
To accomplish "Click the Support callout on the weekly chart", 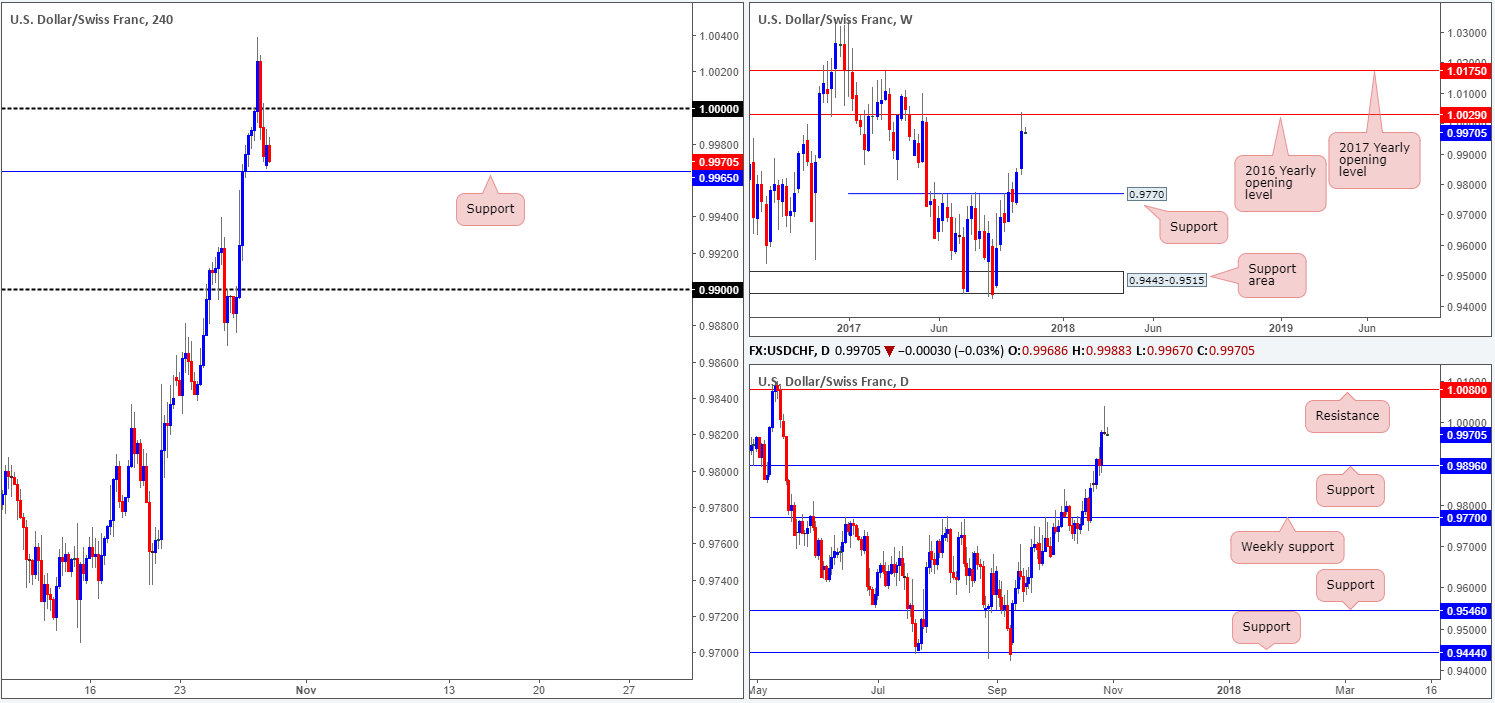I will [1194, 227].
